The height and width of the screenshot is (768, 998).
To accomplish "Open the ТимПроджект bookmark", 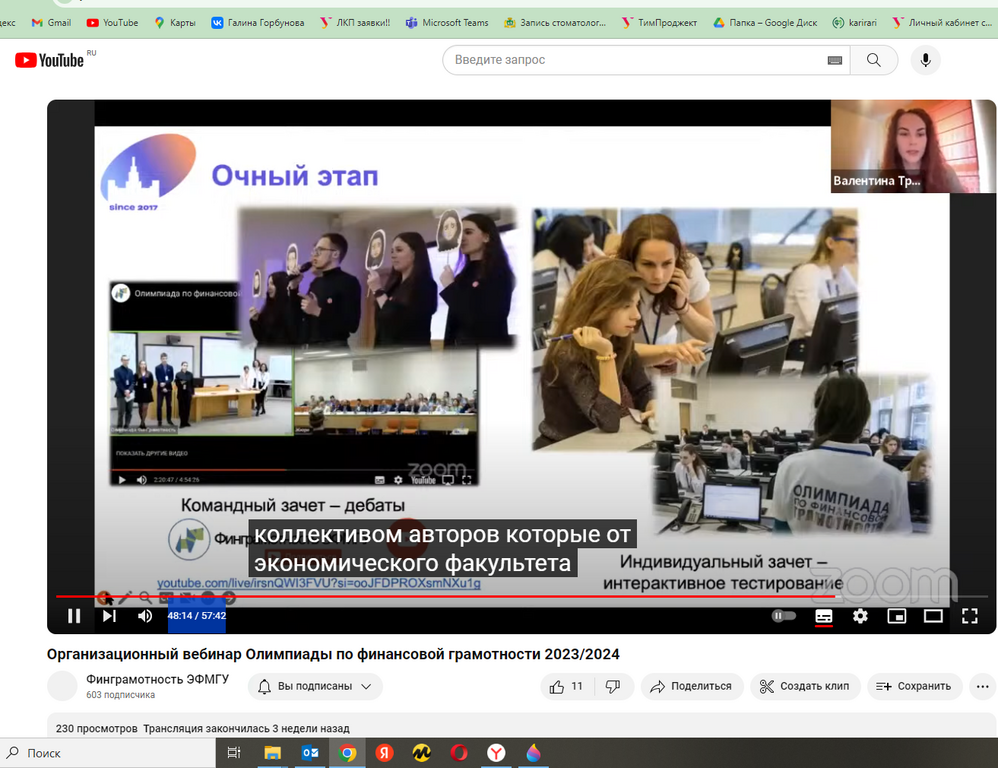I will click(x=659, y=23).
